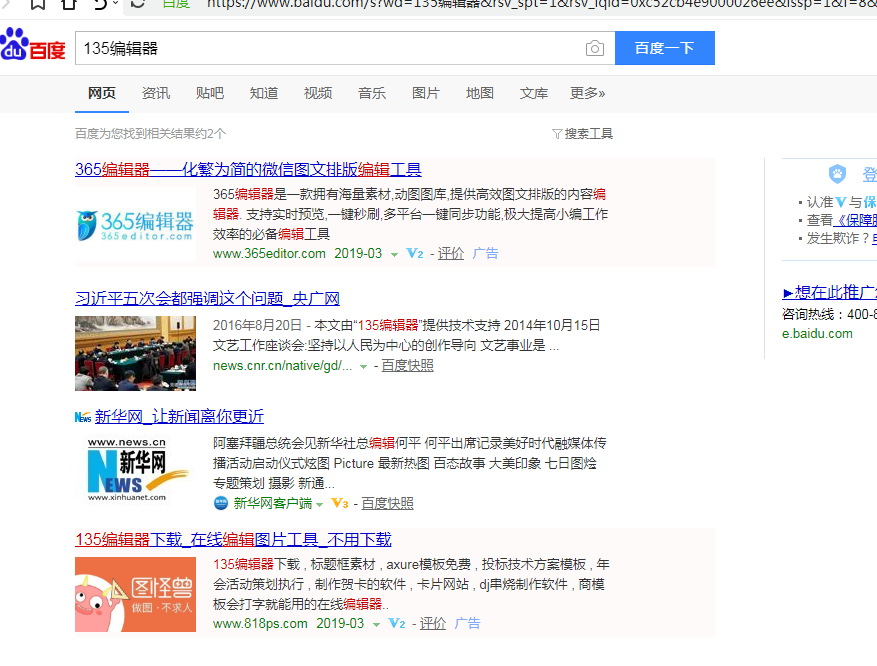Switch to the 资讯 tab
Viewport: 877px width, 666px height.
point(156,93)
